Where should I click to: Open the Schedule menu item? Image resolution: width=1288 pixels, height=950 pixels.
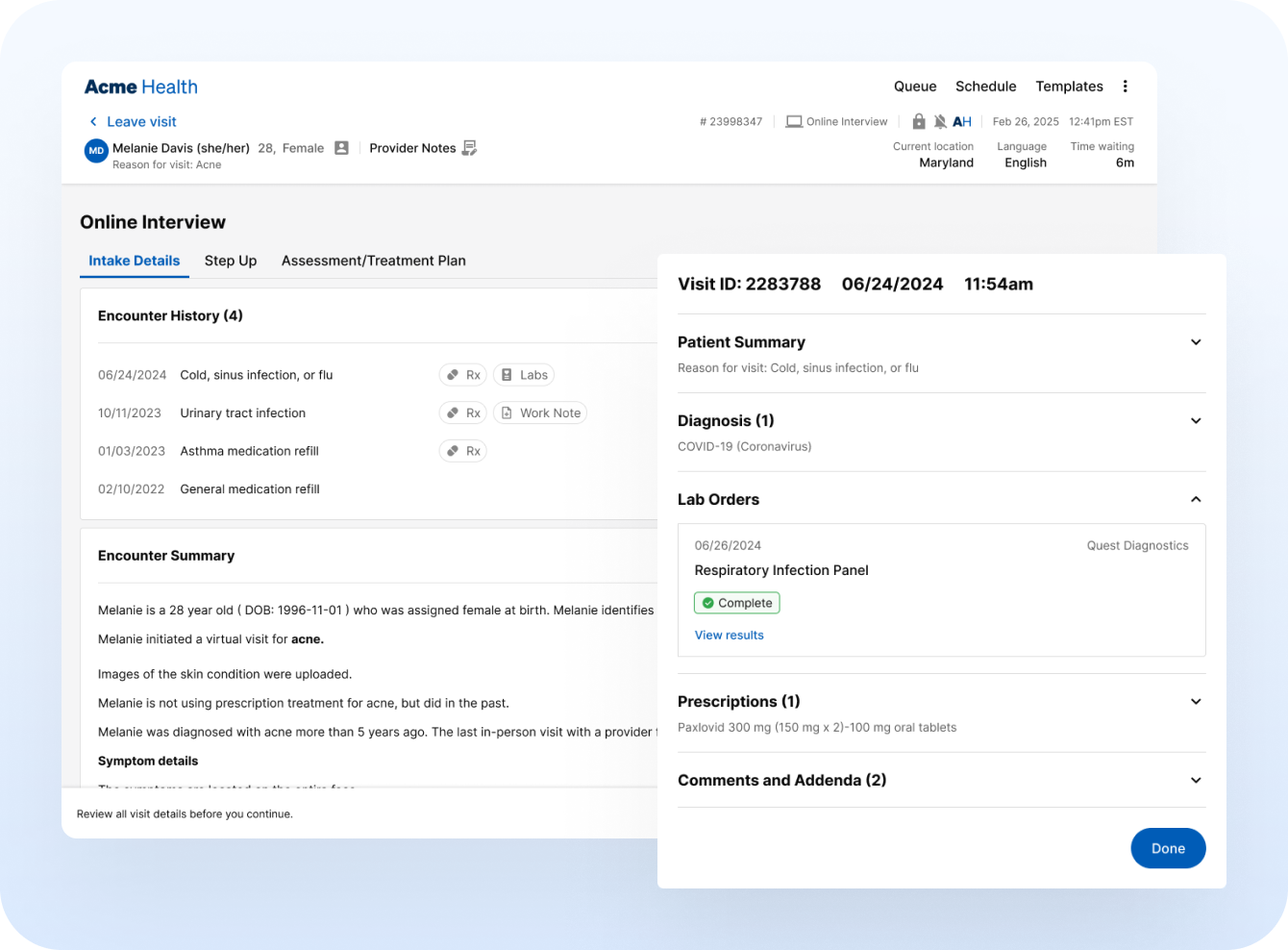pos(985,87)
